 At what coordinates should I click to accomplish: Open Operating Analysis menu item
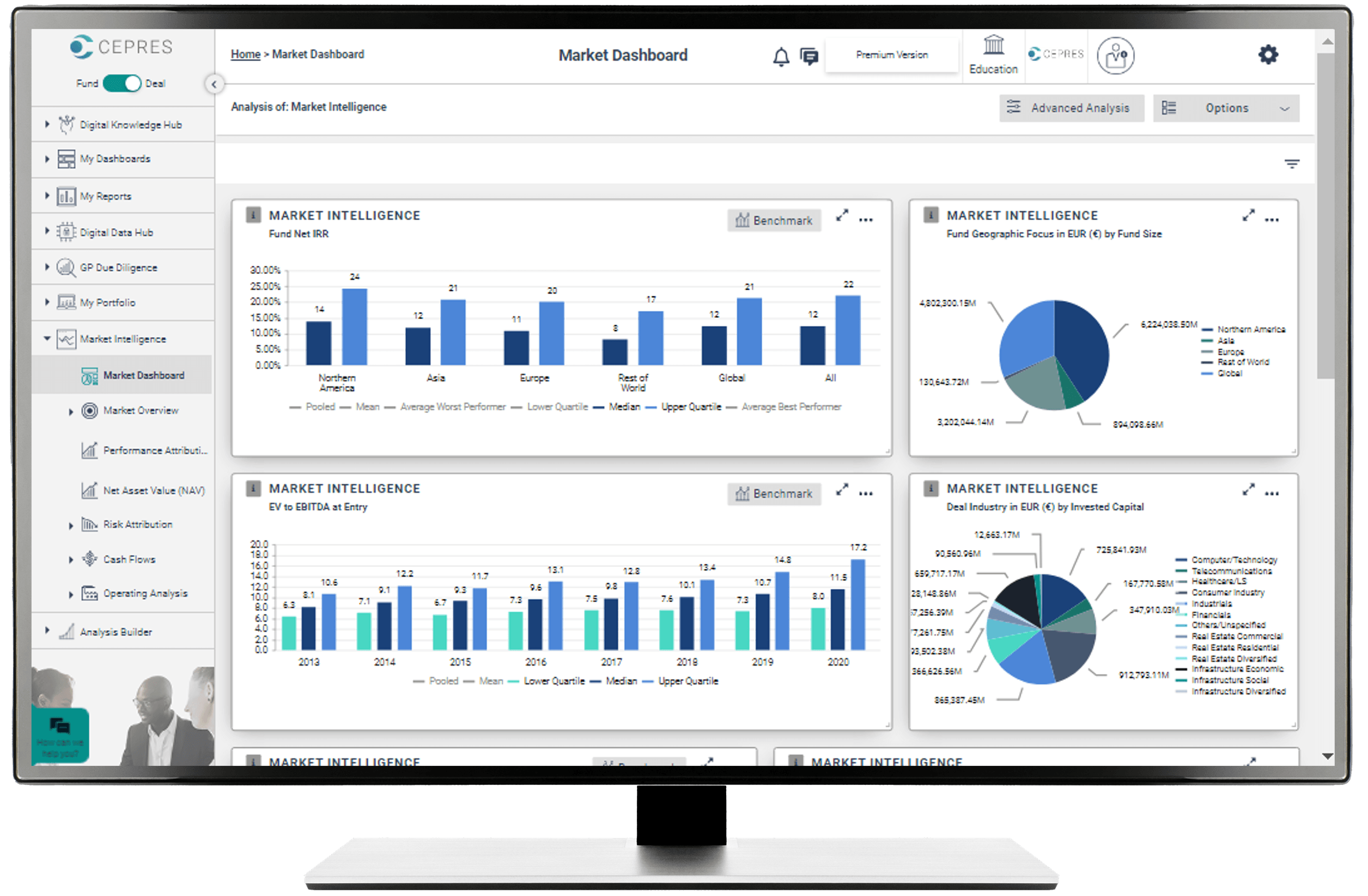pyautogui.click(x=145, y=594)
